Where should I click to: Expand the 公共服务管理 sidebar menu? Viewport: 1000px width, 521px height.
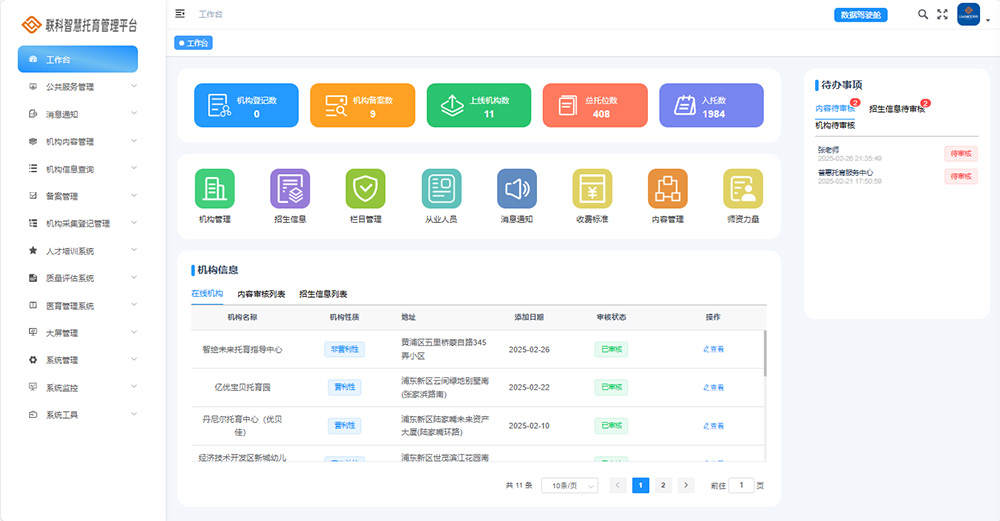pos(84,87)
